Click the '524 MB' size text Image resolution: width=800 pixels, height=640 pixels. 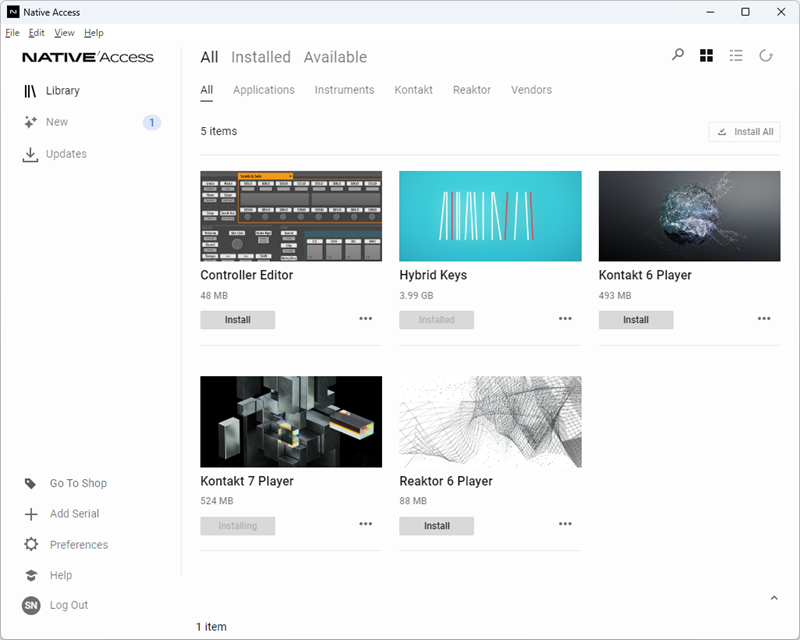coord(217,501)
